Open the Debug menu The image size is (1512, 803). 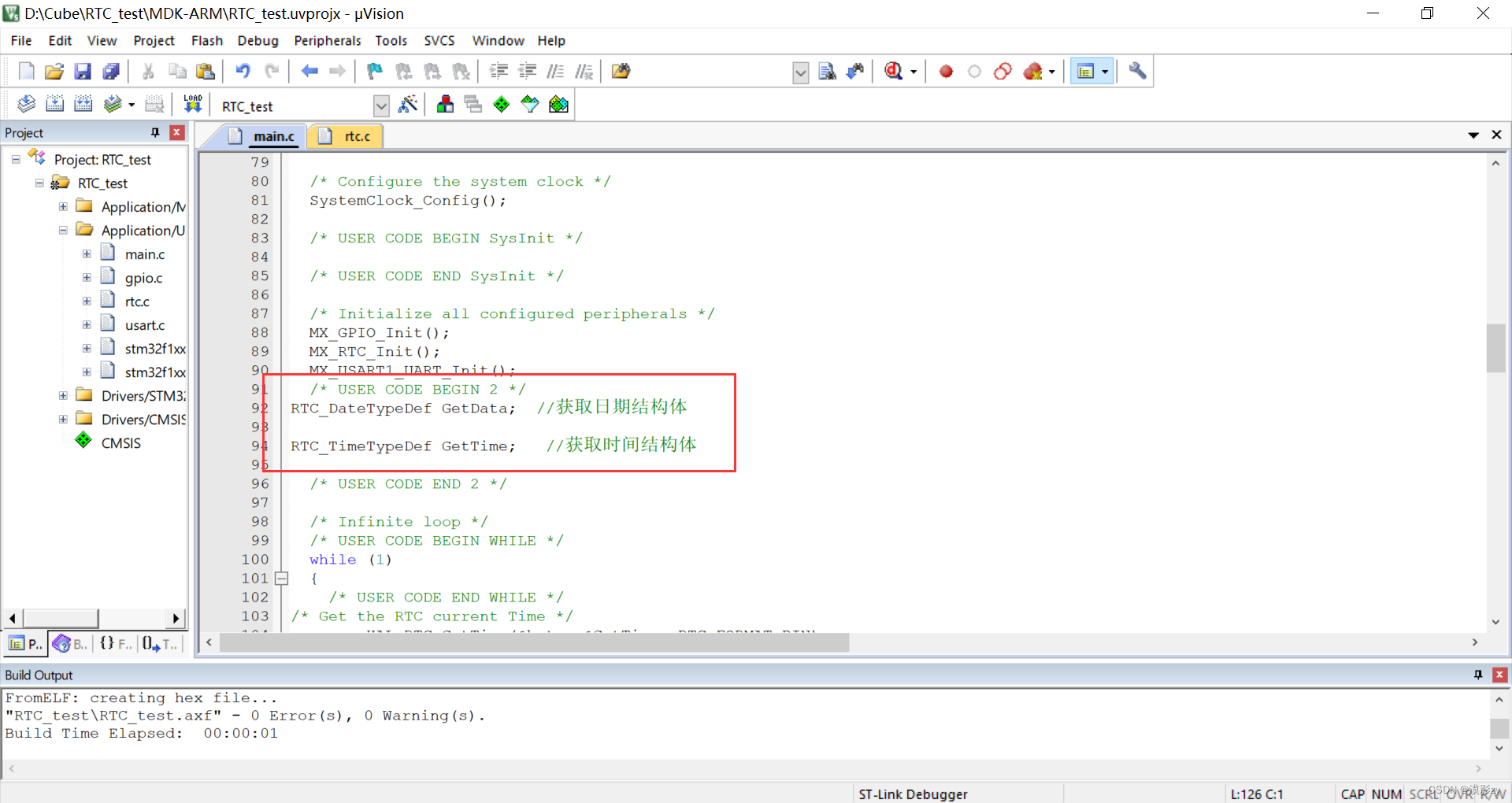258,41
